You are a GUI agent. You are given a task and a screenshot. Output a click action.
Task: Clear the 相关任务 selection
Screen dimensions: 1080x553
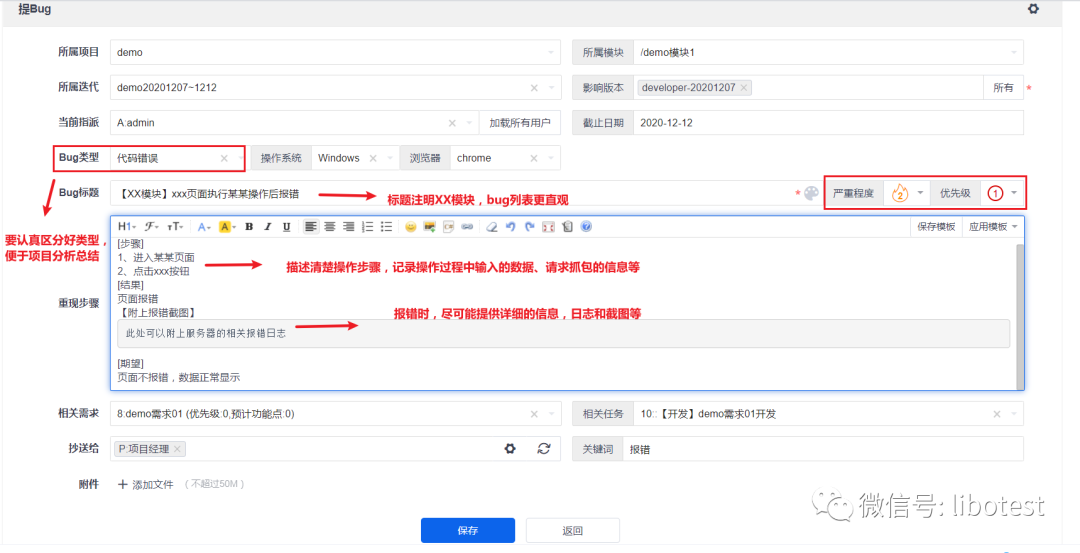[x=997, y=414]
